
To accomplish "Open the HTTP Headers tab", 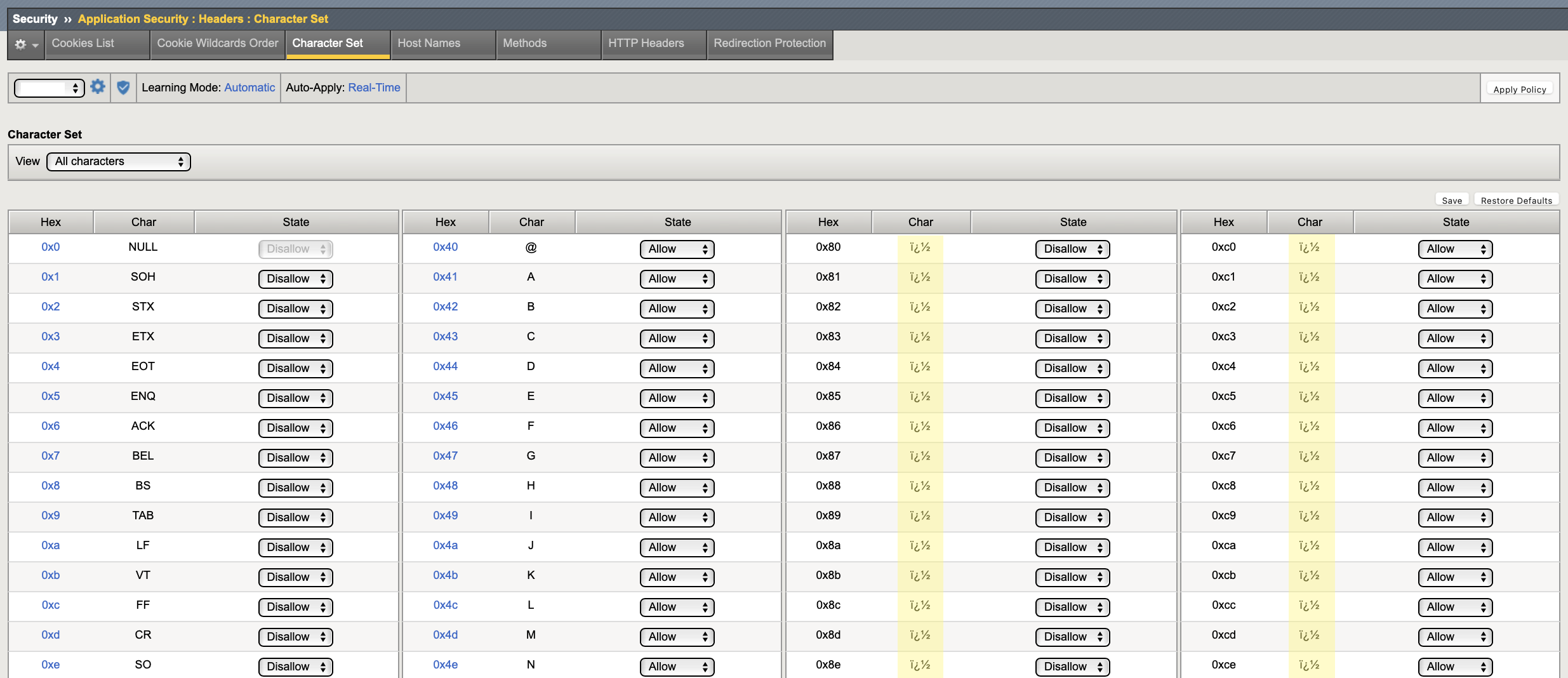I will (654, 44).
